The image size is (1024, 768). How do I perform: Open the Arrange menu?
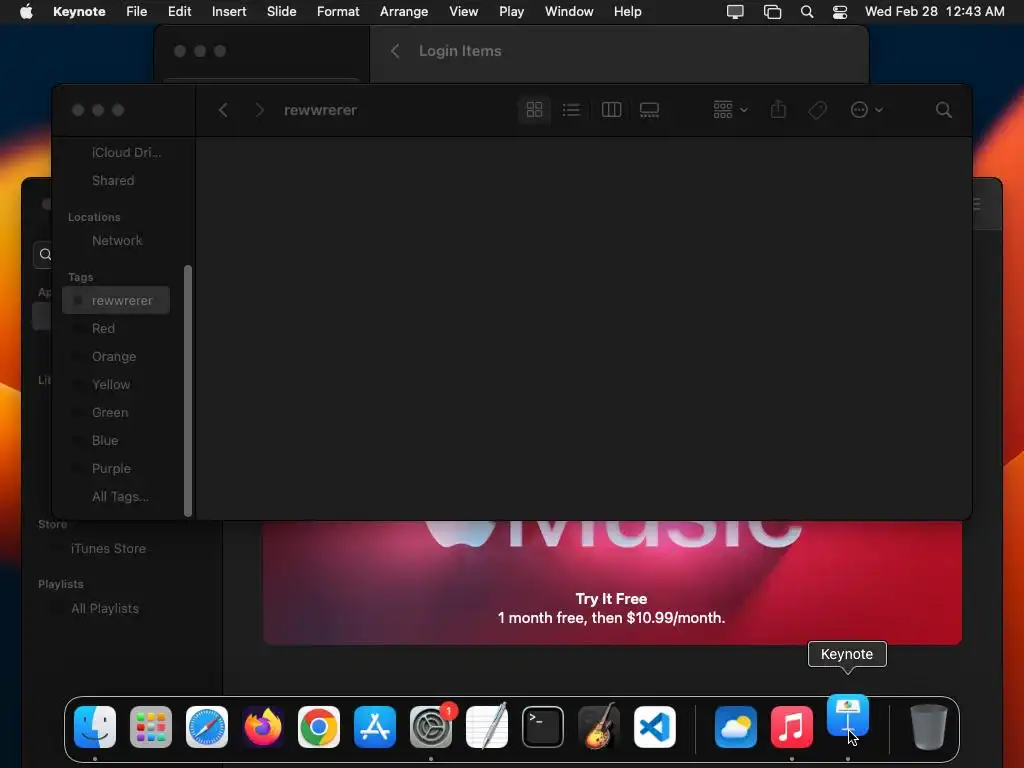pos(404,12)
